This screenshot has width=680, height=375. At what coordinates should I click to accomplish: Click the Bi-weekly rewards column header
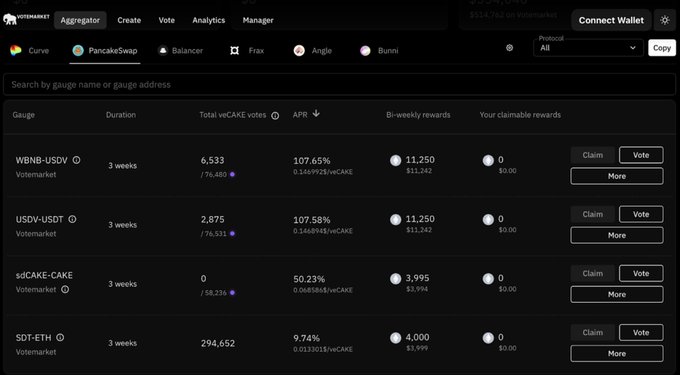click(418, 115)
